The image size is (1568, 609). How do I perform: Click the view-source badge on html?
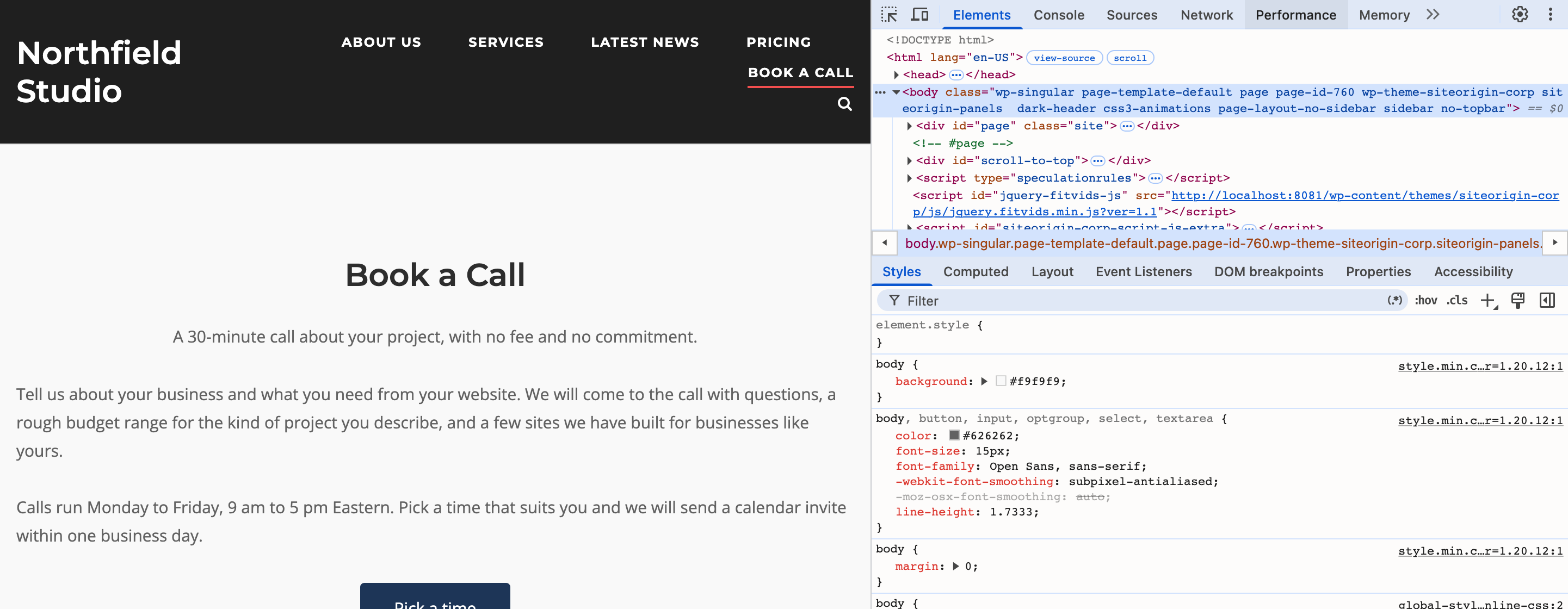[1064, 58]
